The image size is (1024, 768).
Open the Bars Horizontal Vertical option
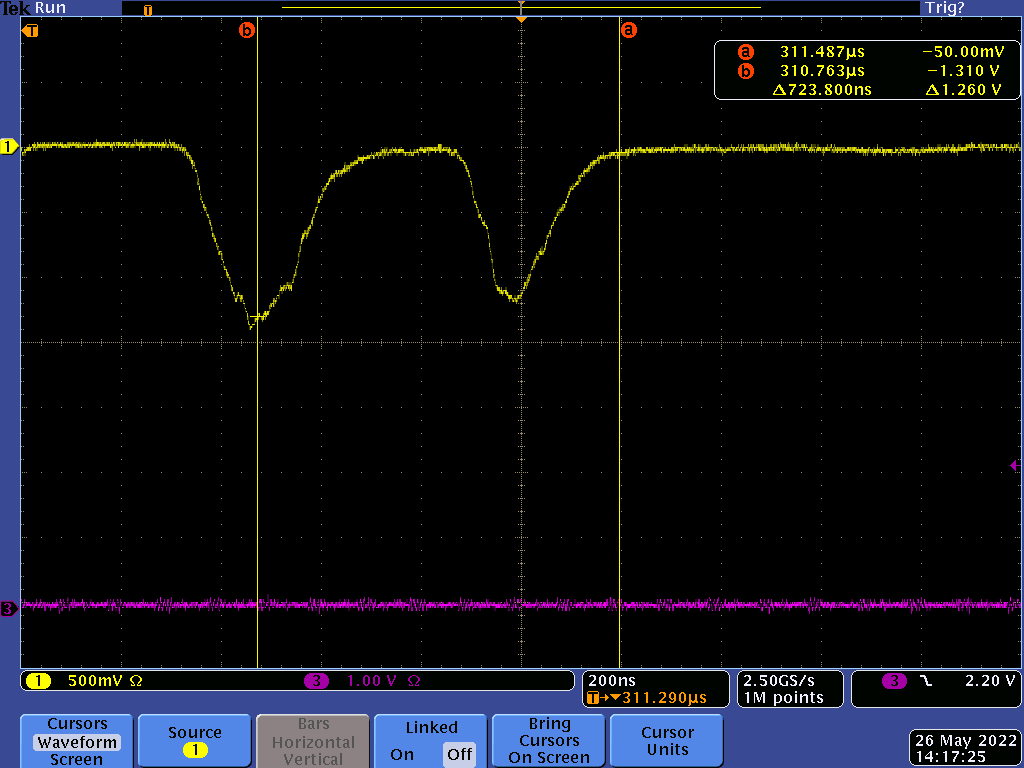[x=313, y=741]
